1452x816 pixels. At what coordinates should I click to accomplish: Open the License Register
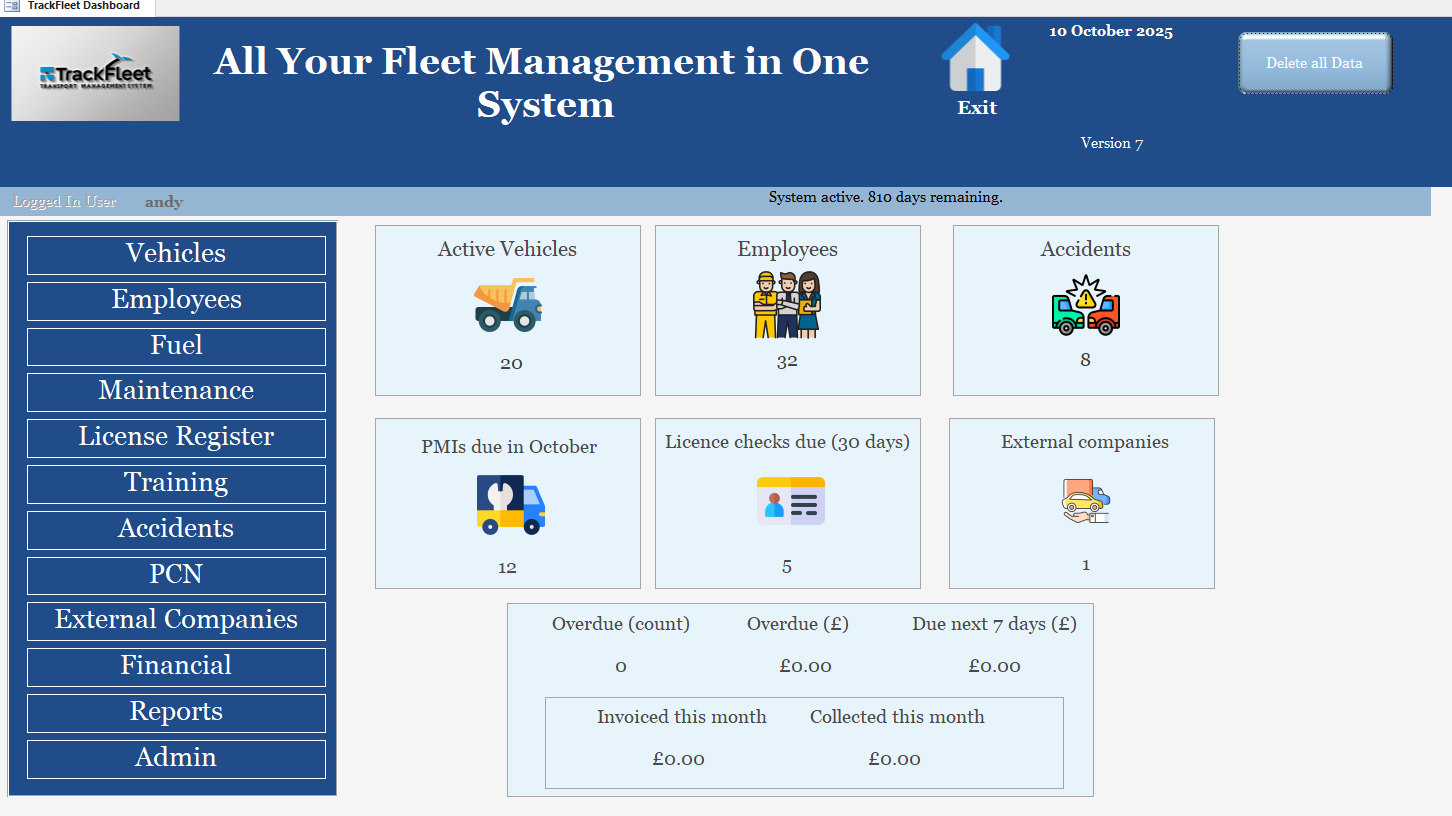tap(176, 438)
